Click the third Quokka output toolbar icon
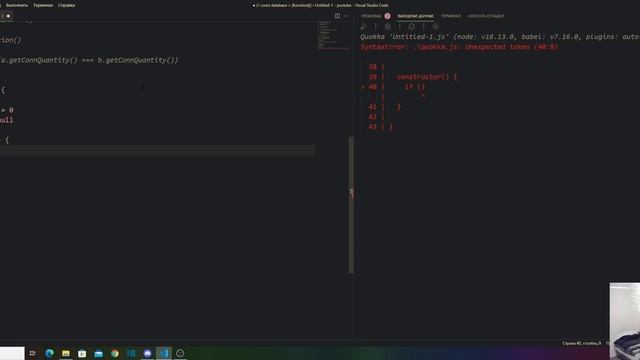Screen dimensions: 640x360 411,27
